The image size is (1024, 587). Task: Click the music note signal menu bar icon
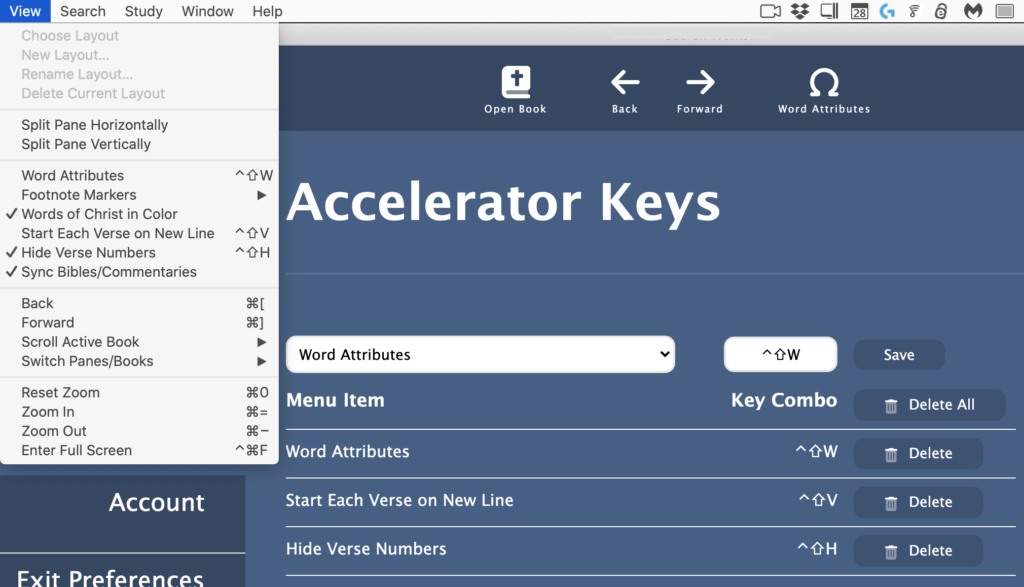click(x=914, y=11)
